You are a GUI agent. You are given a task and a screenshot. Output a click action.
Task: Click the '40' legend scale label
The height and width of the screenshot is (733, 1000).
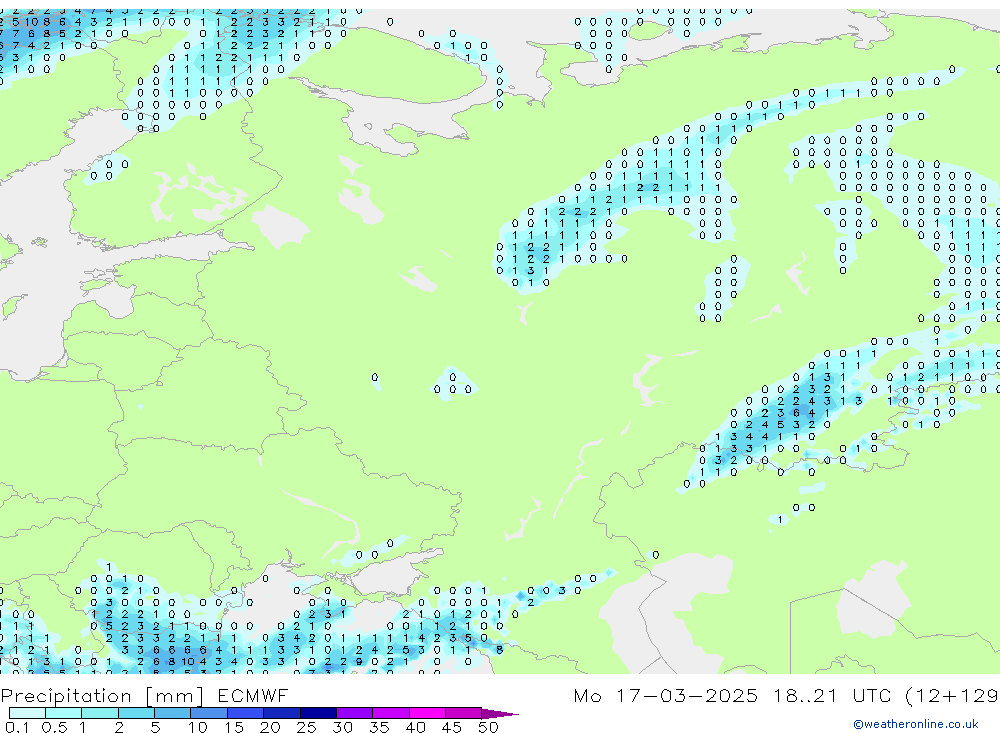415,727
